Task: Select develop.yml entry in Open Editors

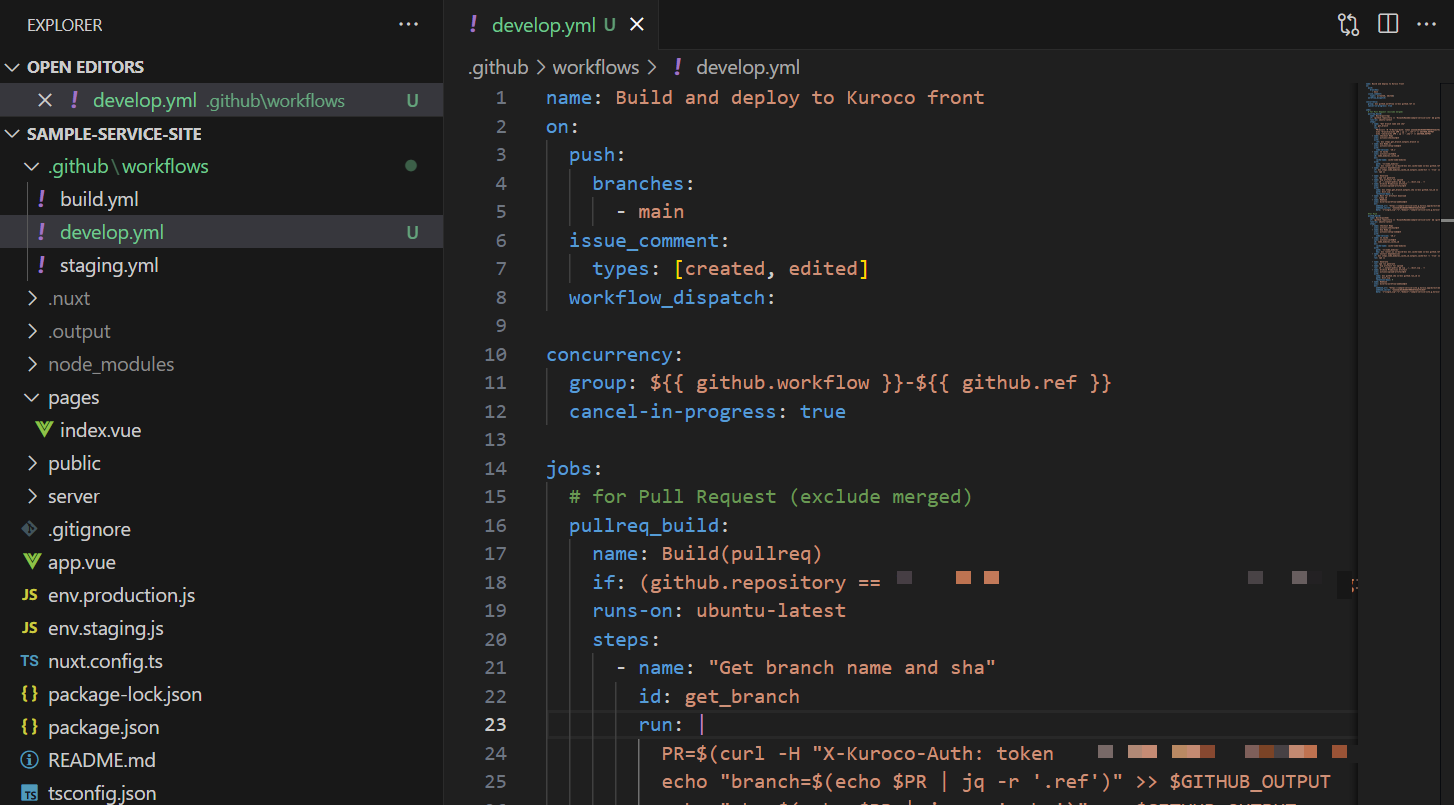Action: pyautogui.click(x=221, y=100)
